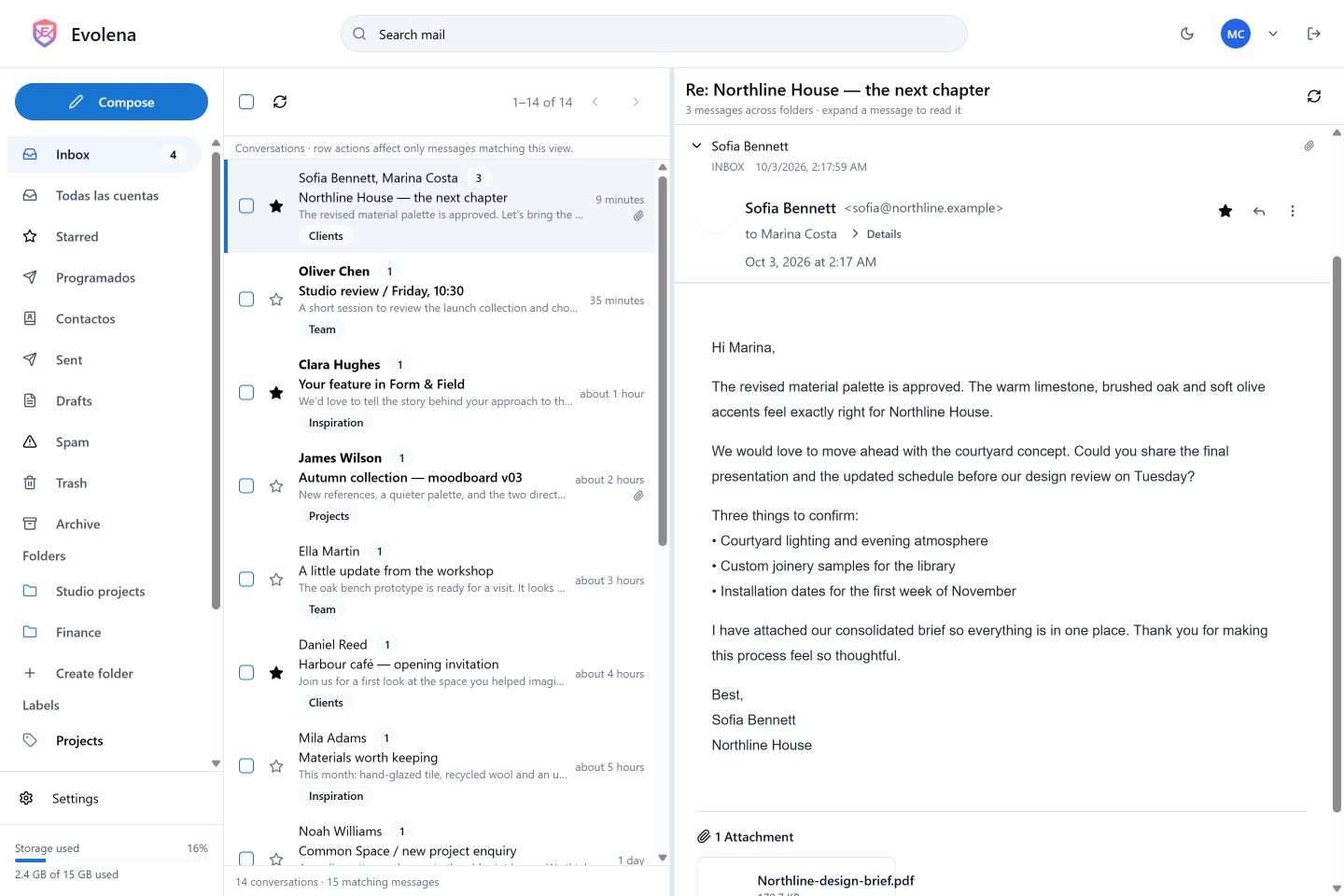Image resolution: width=1344 pixels, height=896 pixels.
Task: Open the Spam folder
Action: click(105, 442)
